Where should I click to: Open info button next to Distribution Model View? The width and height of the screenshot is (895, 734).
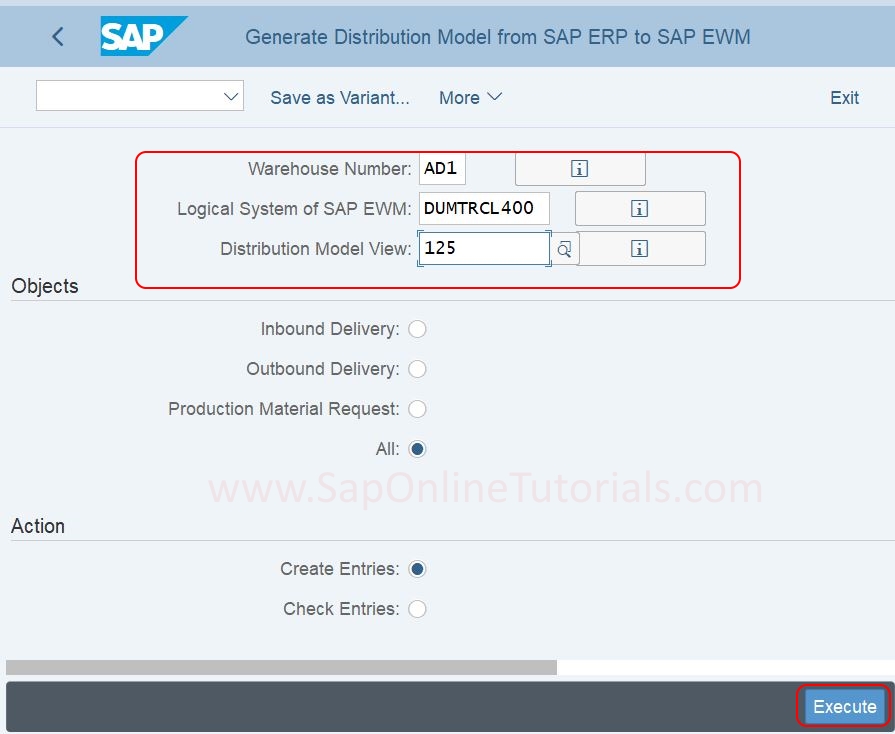coord(642,249)
